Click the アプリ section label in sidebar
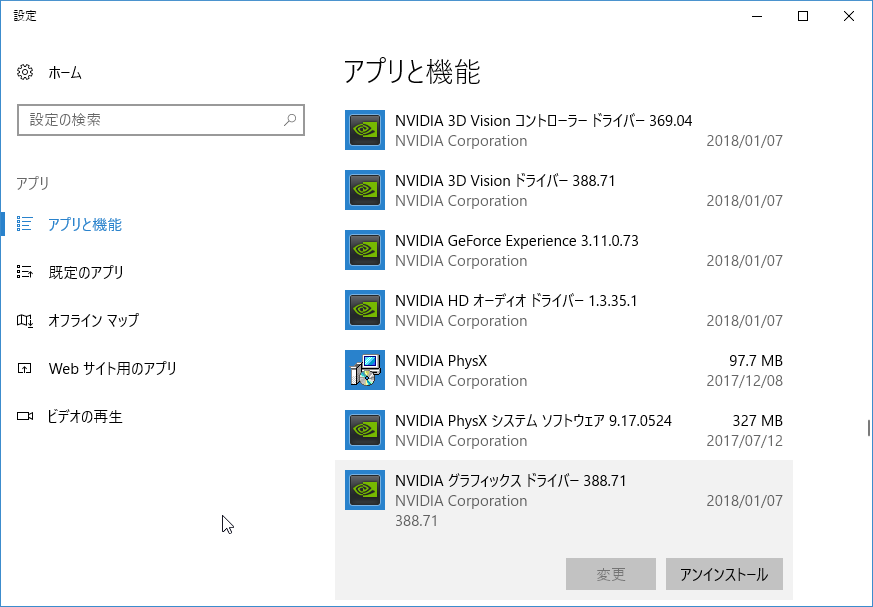 [33, 183]
